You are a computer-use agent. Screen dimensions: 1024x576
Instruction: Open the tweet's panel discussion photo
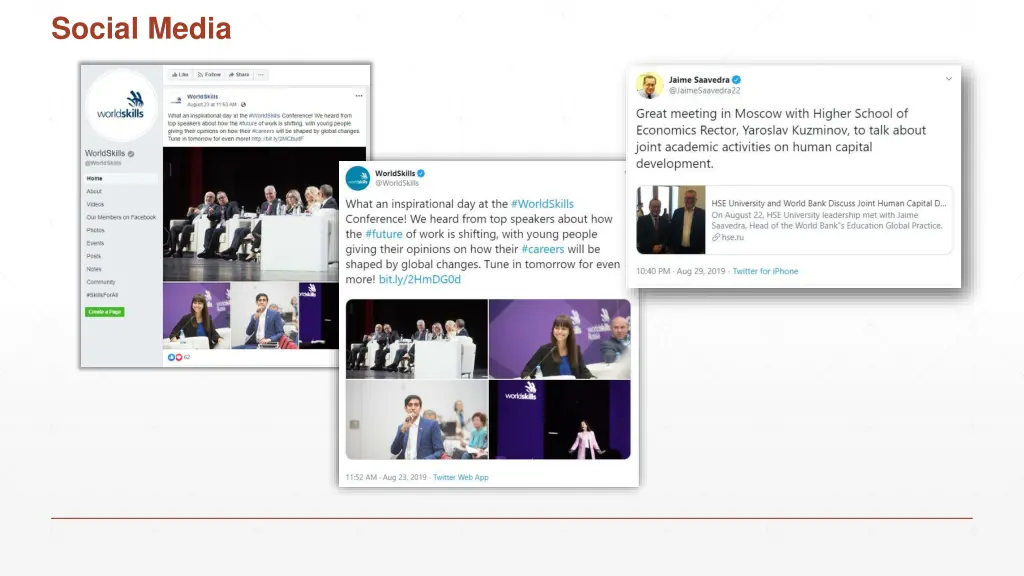pyautogui.click(x=417, y=339)
